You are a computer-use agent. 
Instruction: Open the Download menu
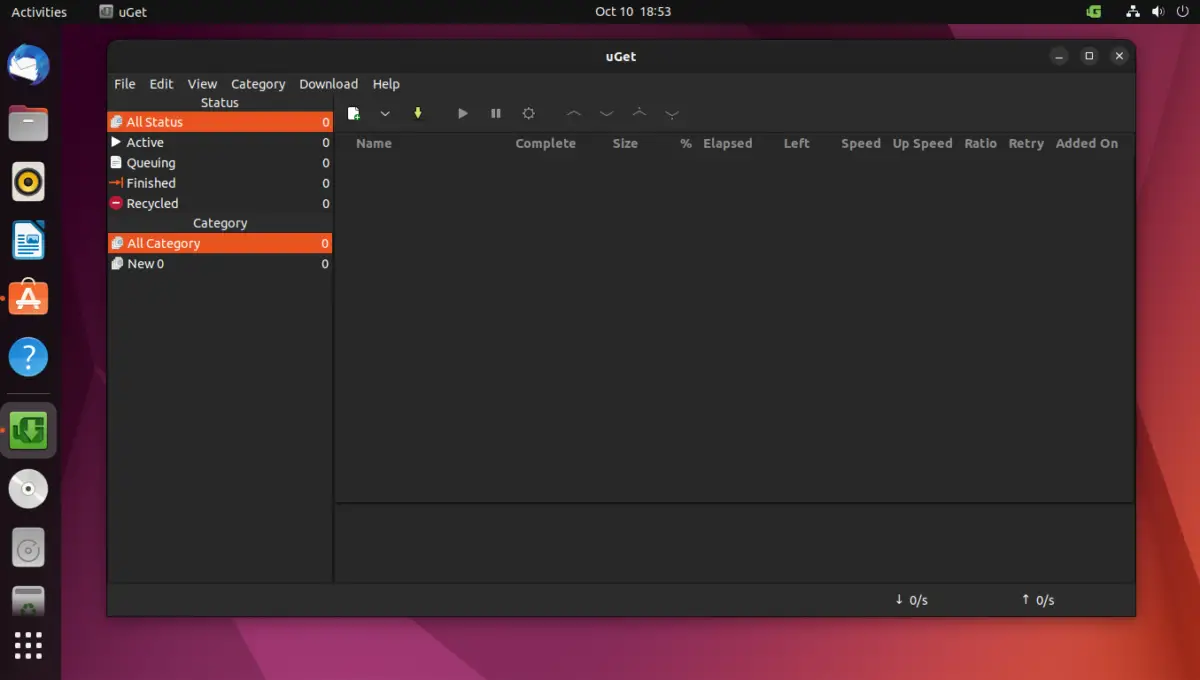click(x=328, y=84)
